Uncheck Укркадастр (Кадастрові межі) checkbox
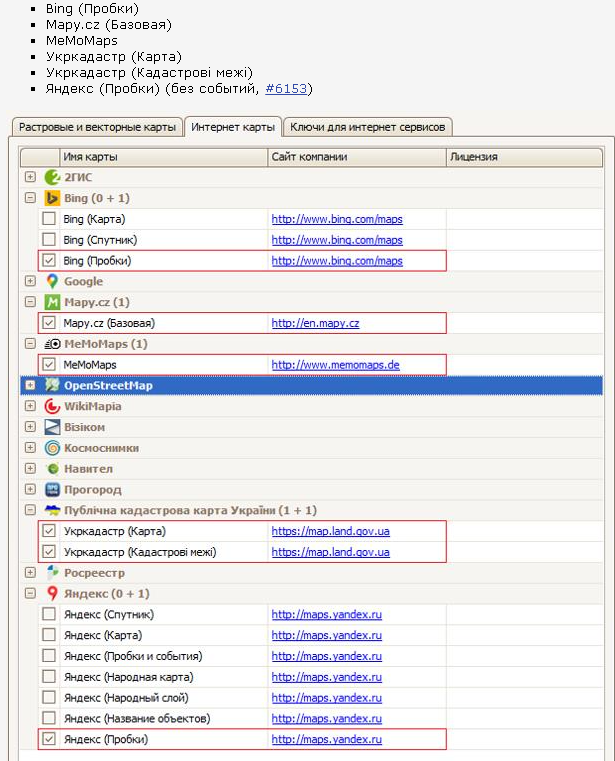The image size is (615, 761). [49, 552]
